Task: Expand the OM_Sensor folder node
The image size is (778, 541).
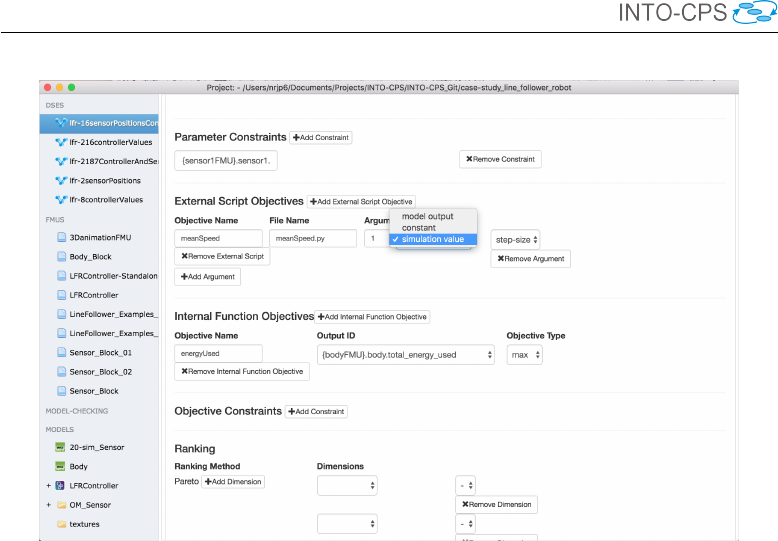Action: tap(47, 505)
